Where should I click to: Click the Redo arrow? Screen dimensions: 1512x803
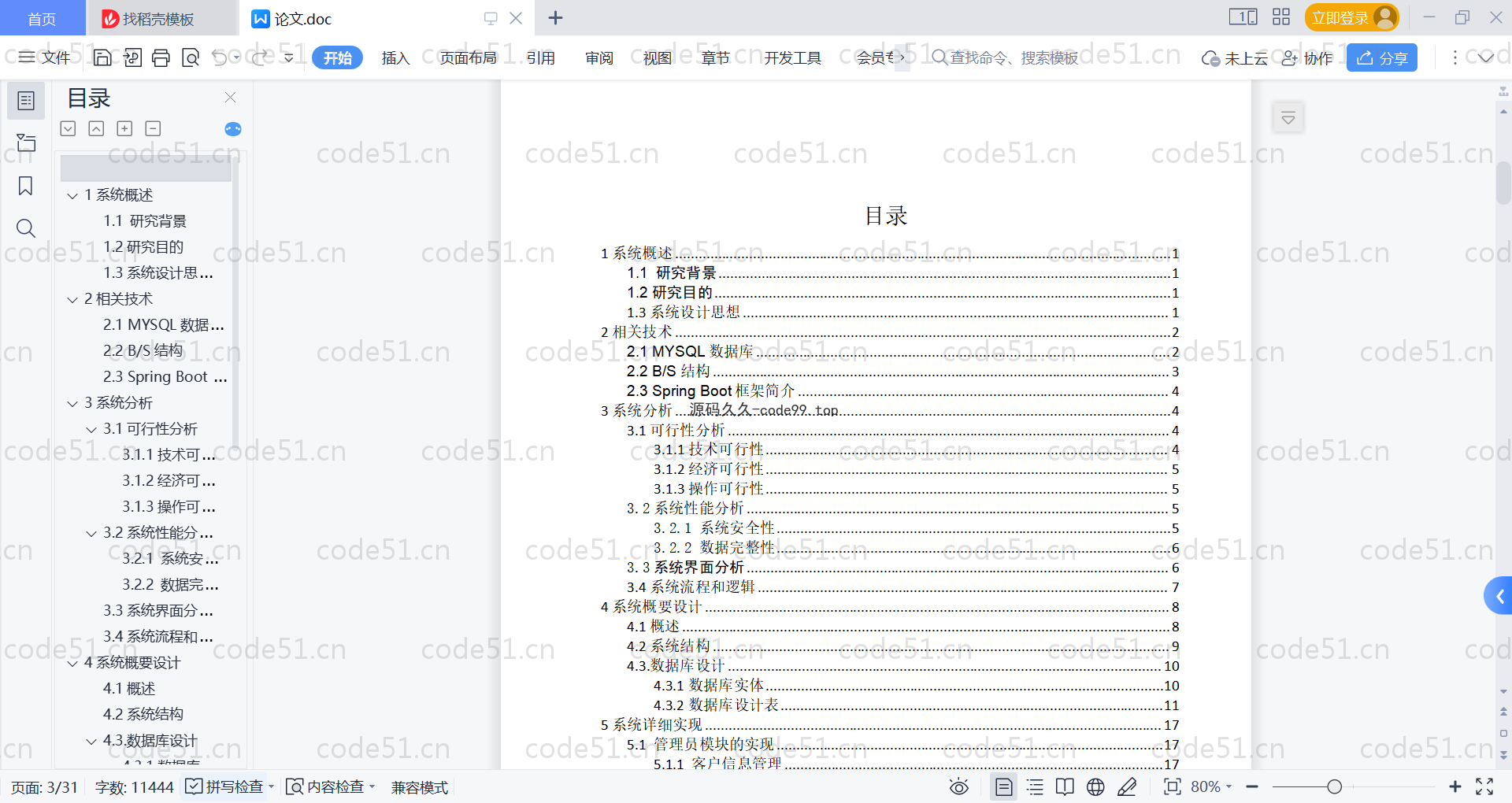(x=260, y=57)
